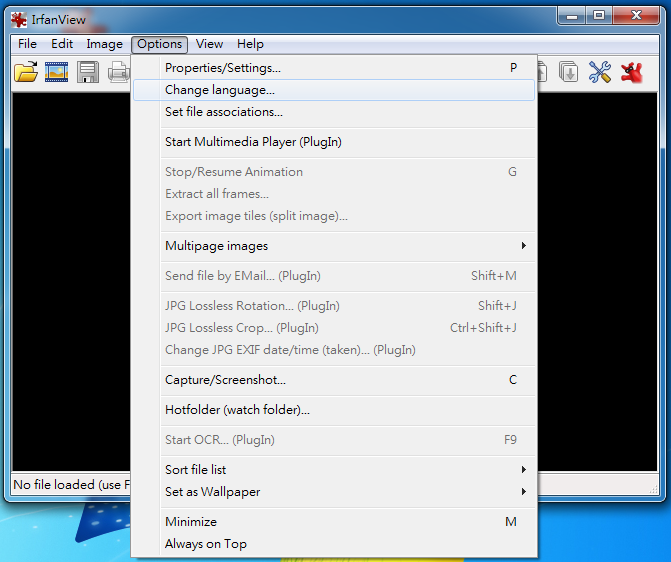
Task: Click the Open file folder icon
Action: tap(26, 71)
